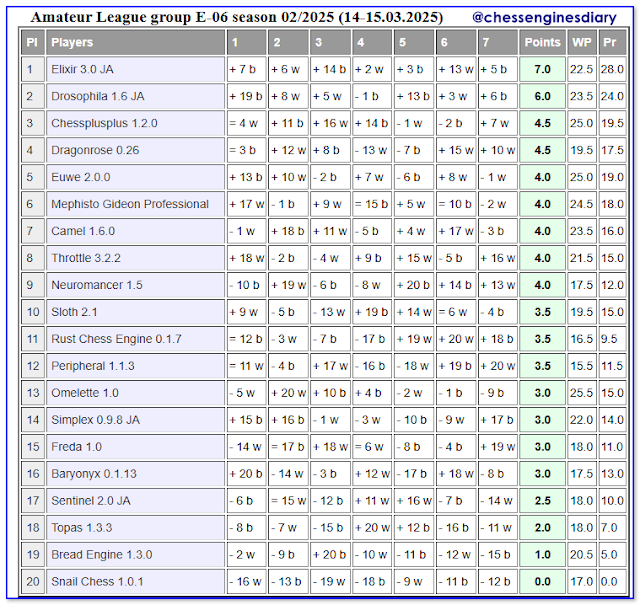640x605 pixels.
Task: Select player Topas 1.3.3
Action: 136,527
